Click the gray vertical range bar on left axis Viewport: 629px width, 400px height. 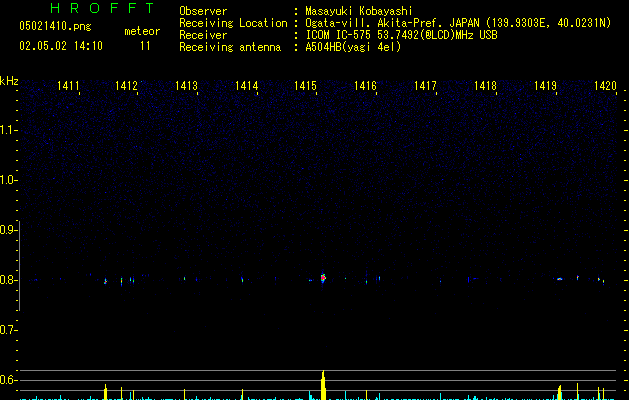20,266
